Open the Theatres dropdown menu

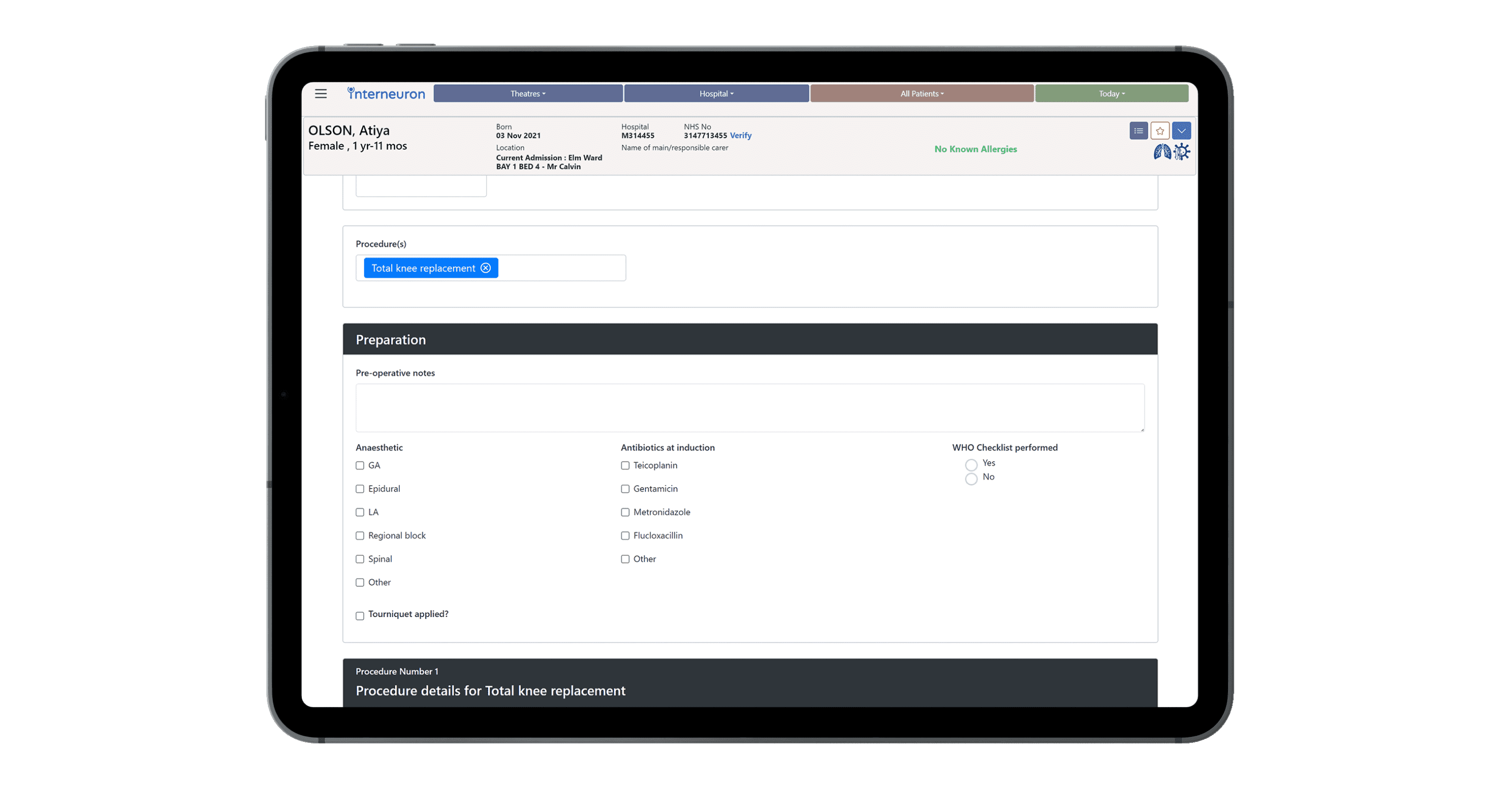click(x=528, y=94)
